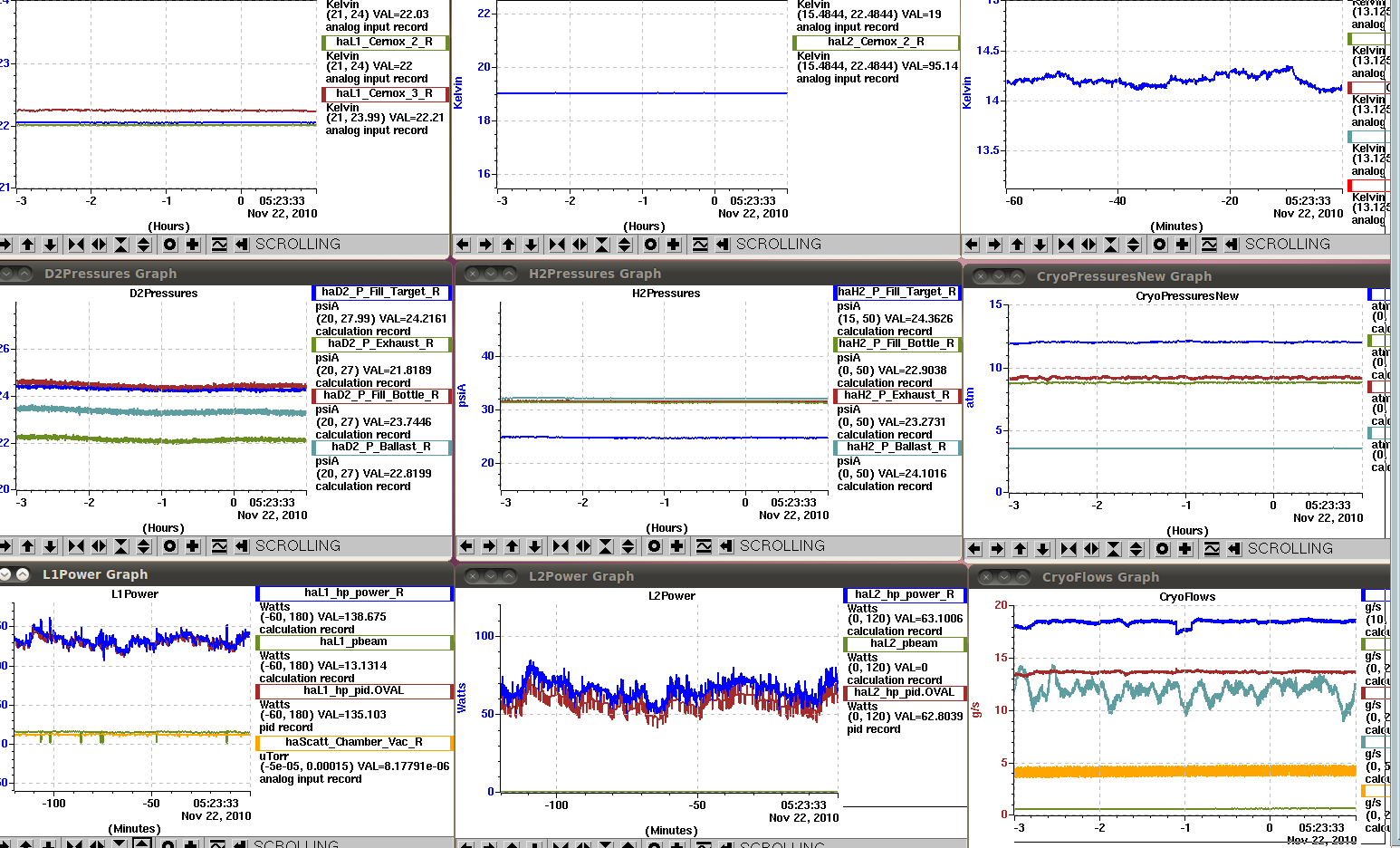Select haD2_P_Exhaust_R legend entry

coord(381,343)
